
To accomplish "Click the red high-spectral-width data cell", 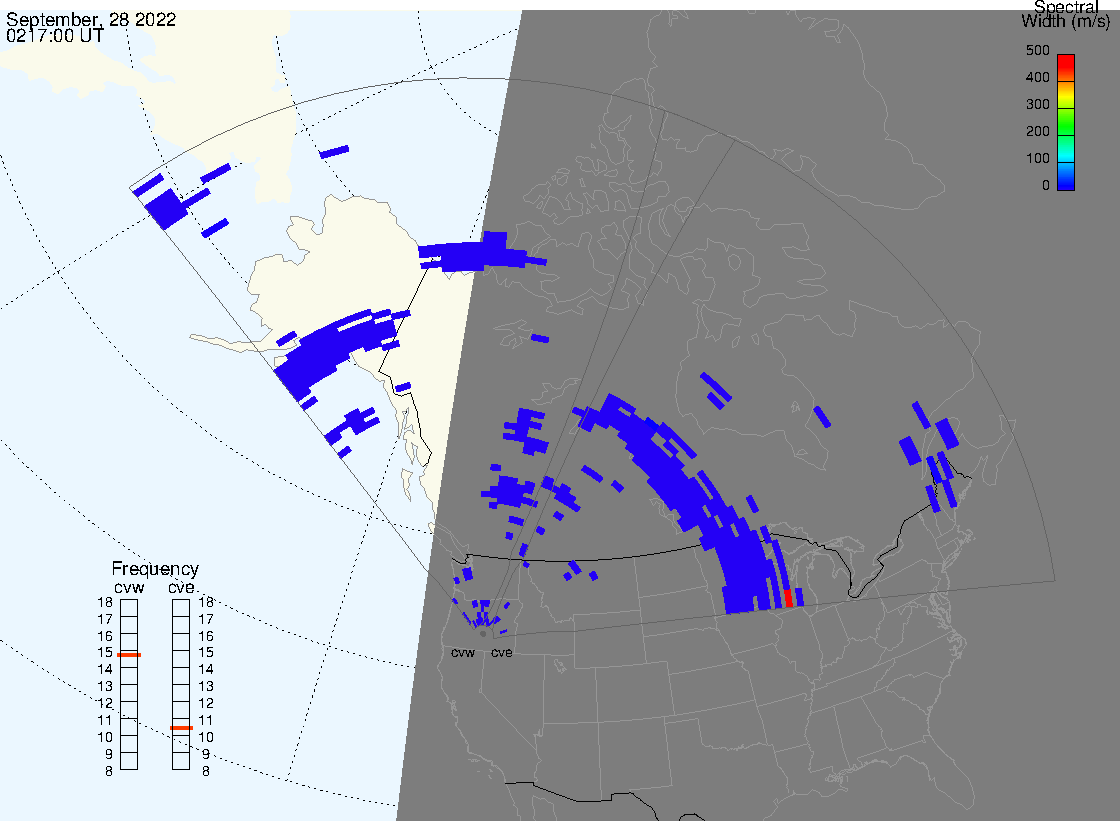I will pyautogui.click(x=789, y=599).
